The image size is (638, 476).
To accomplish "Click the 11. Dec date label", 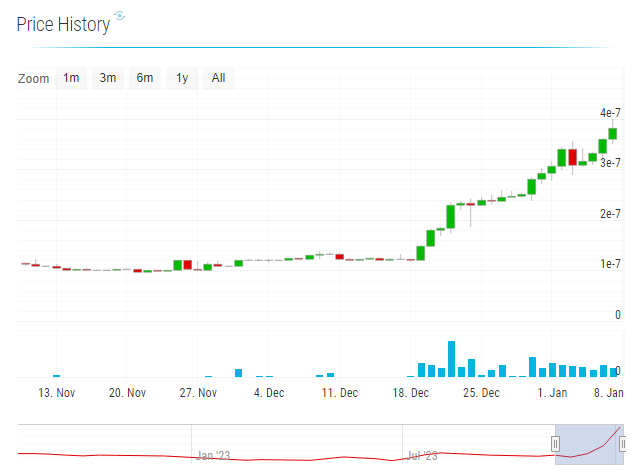I will coord(340,393).
